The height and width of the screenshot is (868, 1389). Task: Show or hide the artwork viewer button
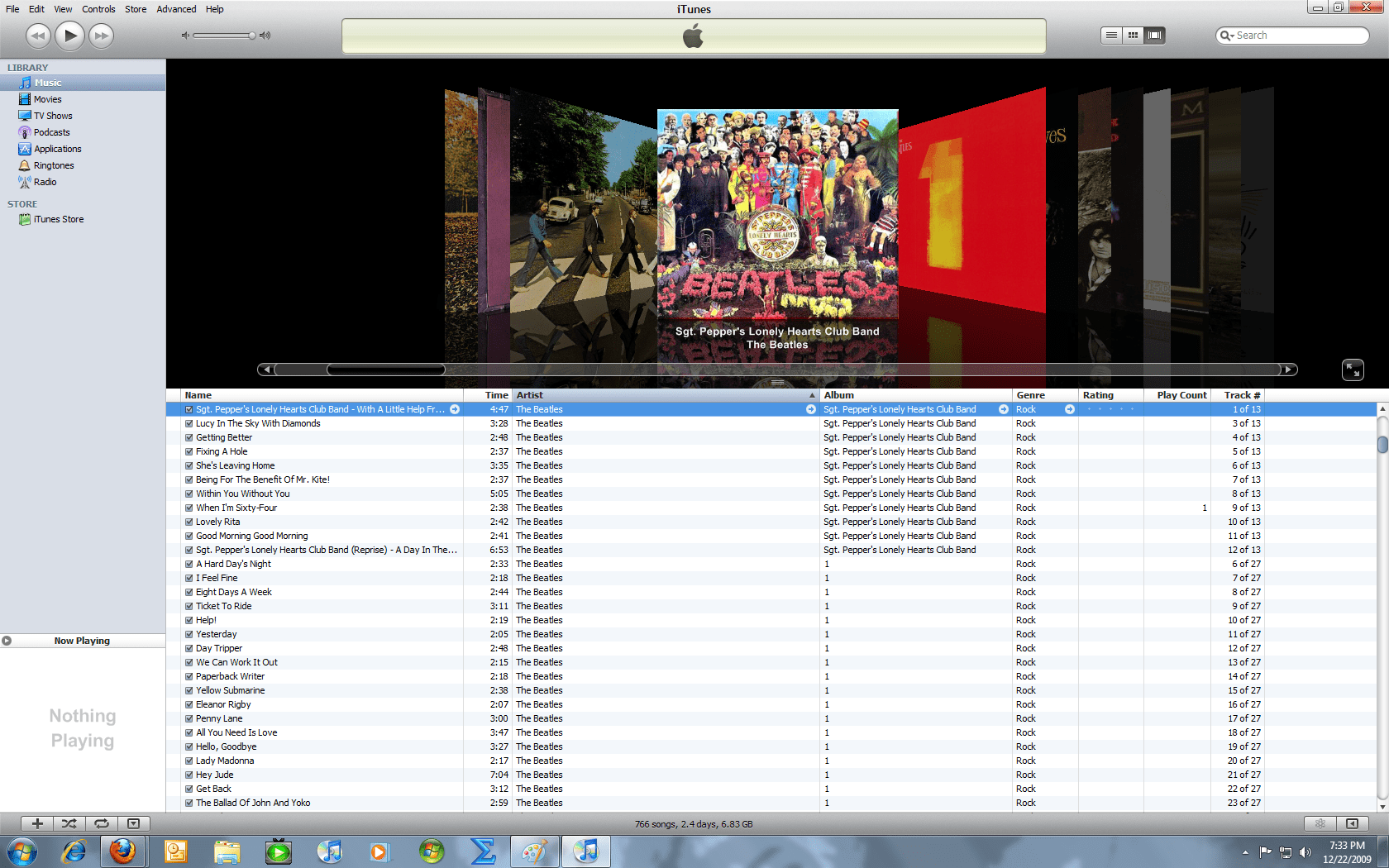tap(133, 823)
